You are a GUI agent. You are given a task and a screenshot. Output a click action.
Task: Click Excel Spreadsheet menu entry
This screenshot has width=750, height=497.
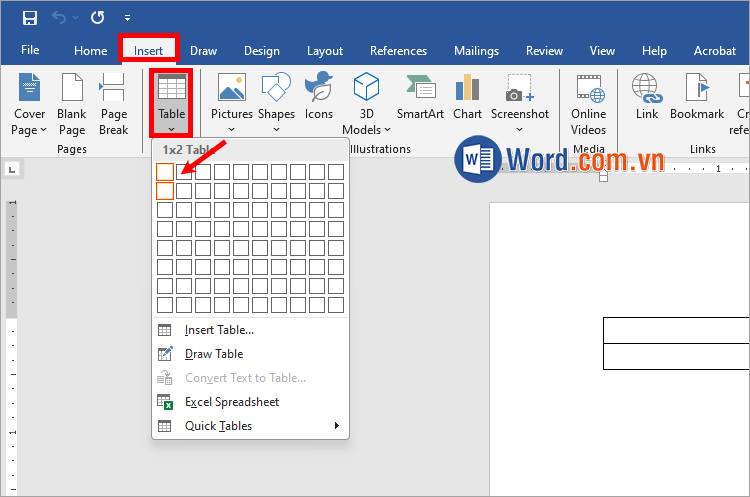coord(232,402)
